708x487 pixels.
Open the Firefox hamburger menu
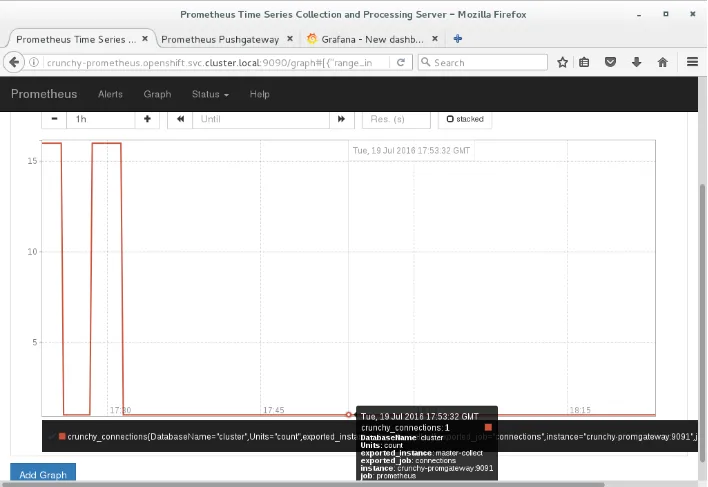point(692,62)
